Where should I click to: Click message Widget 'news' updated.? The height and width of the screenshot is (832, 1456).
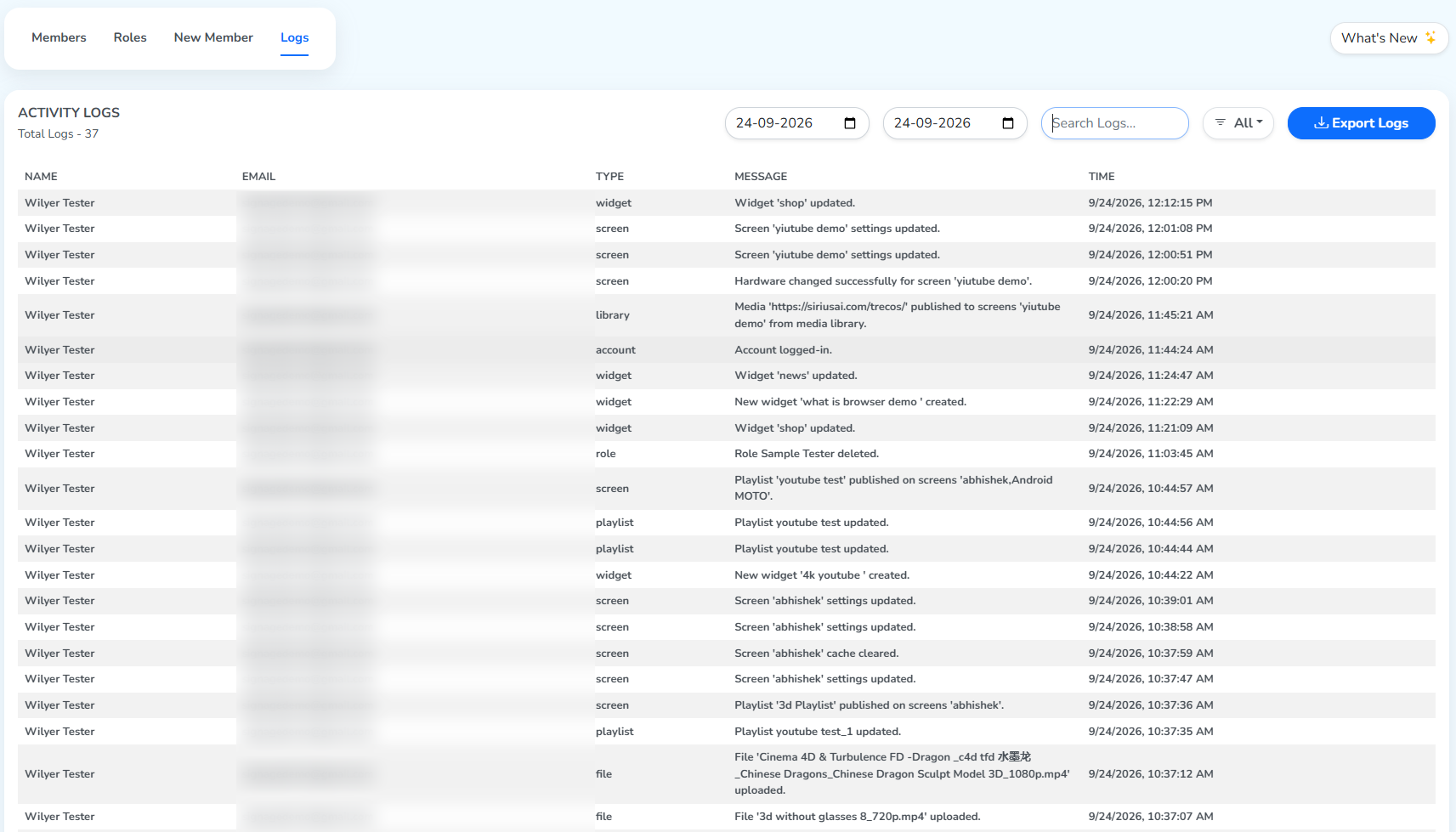tap(796, 376)
